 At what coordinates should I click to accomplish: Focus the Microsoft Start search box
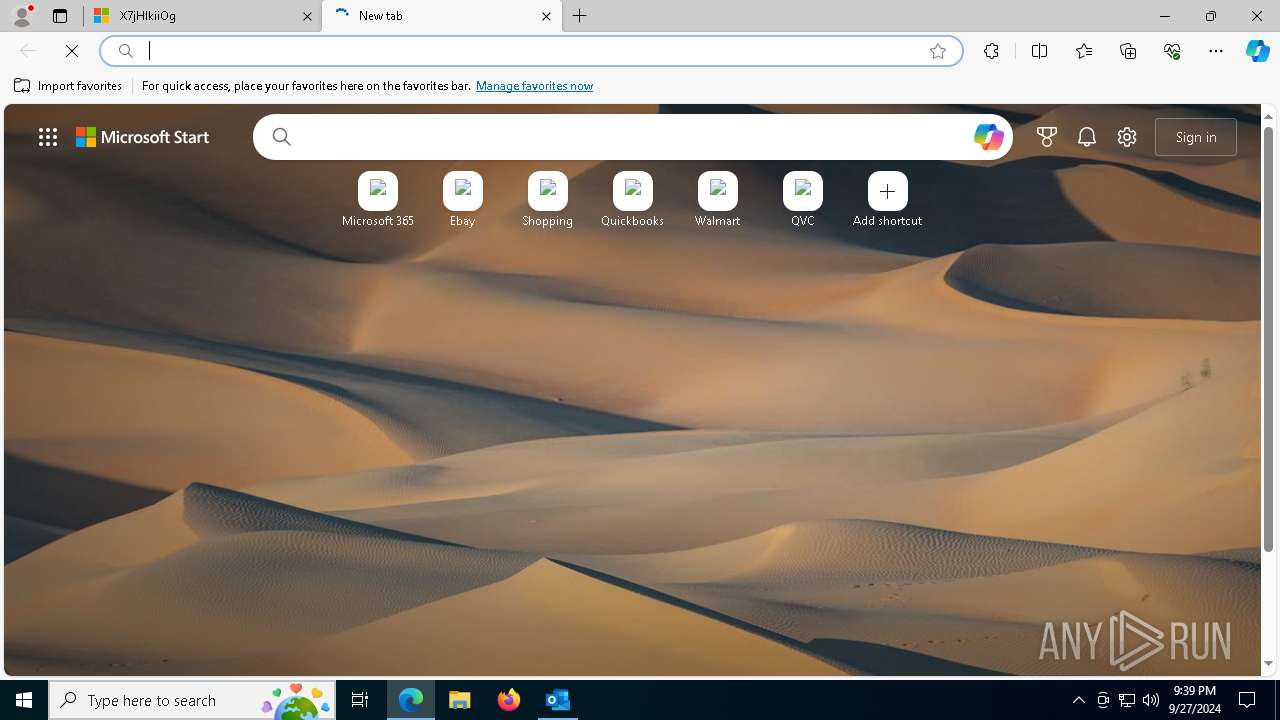pyautogui.click(x=632, y=137)
